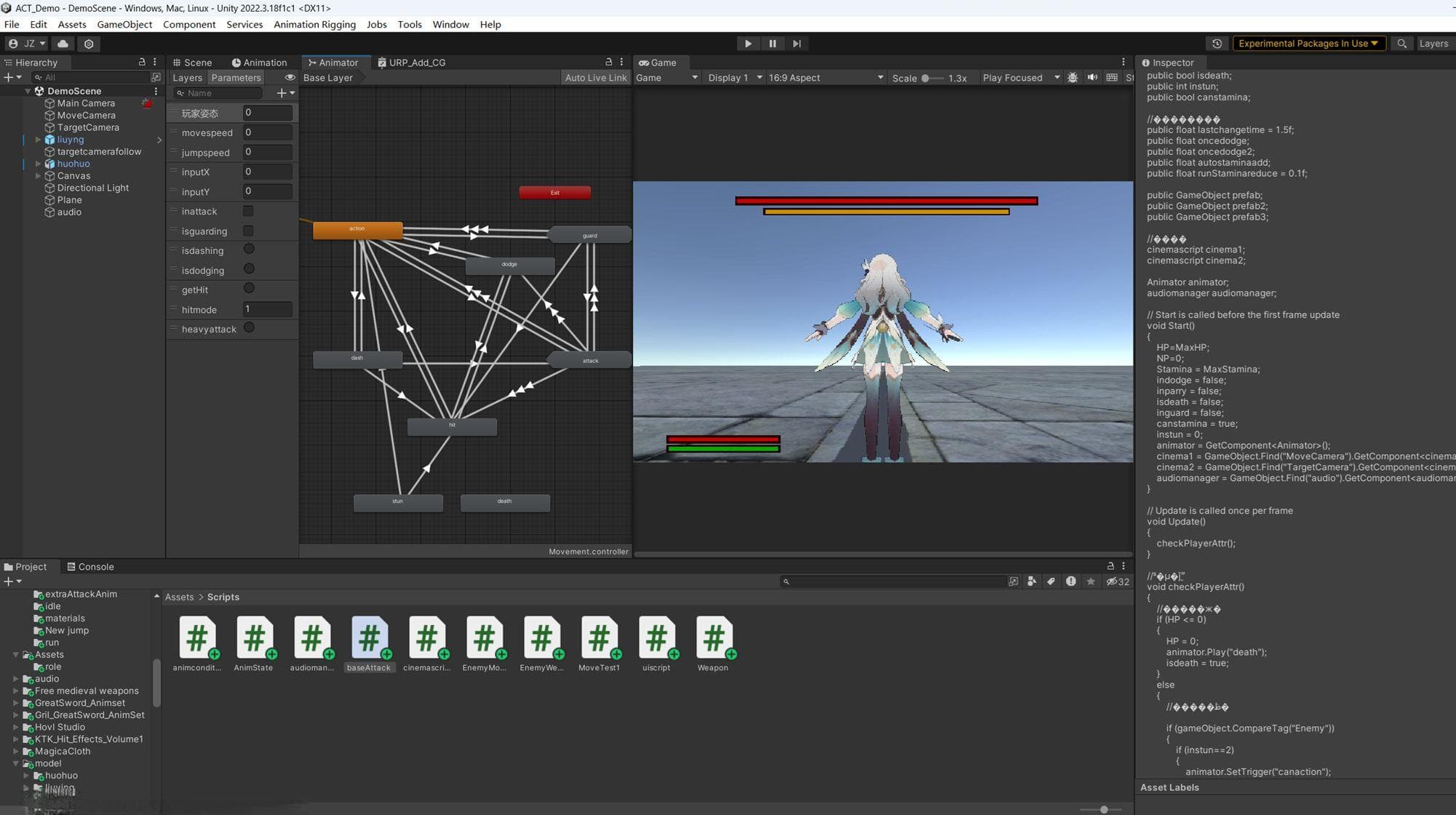Fire the heavyattack trigger parameter
The image size is (1456, 815).
point(249,328)
